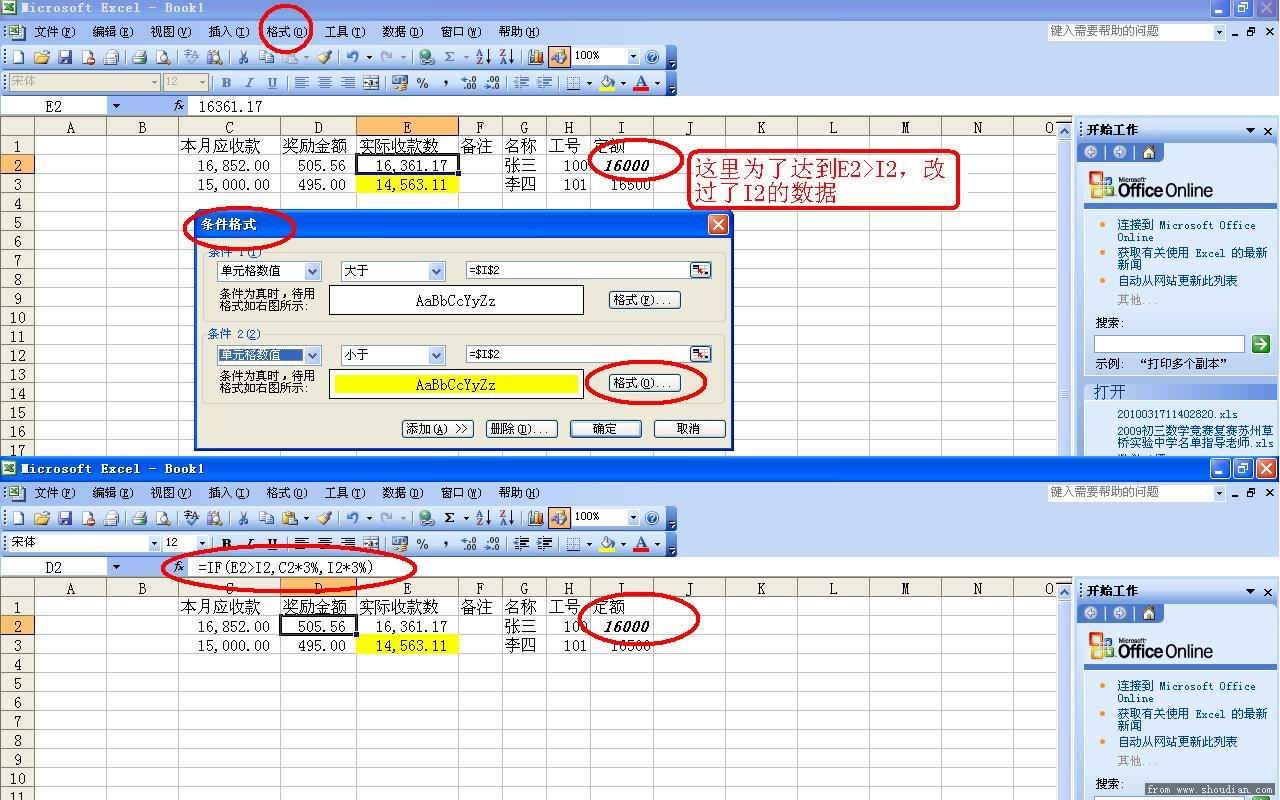
Task: Click Increase Decimal in the upper Excel toolbar
Action: 469,83
